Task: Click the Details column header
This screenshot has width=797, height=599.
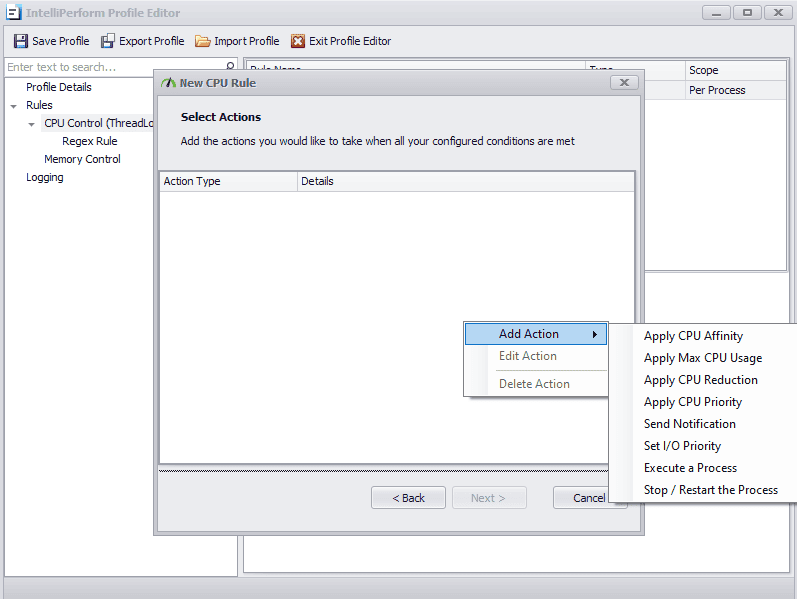Action: coord(466,182)
